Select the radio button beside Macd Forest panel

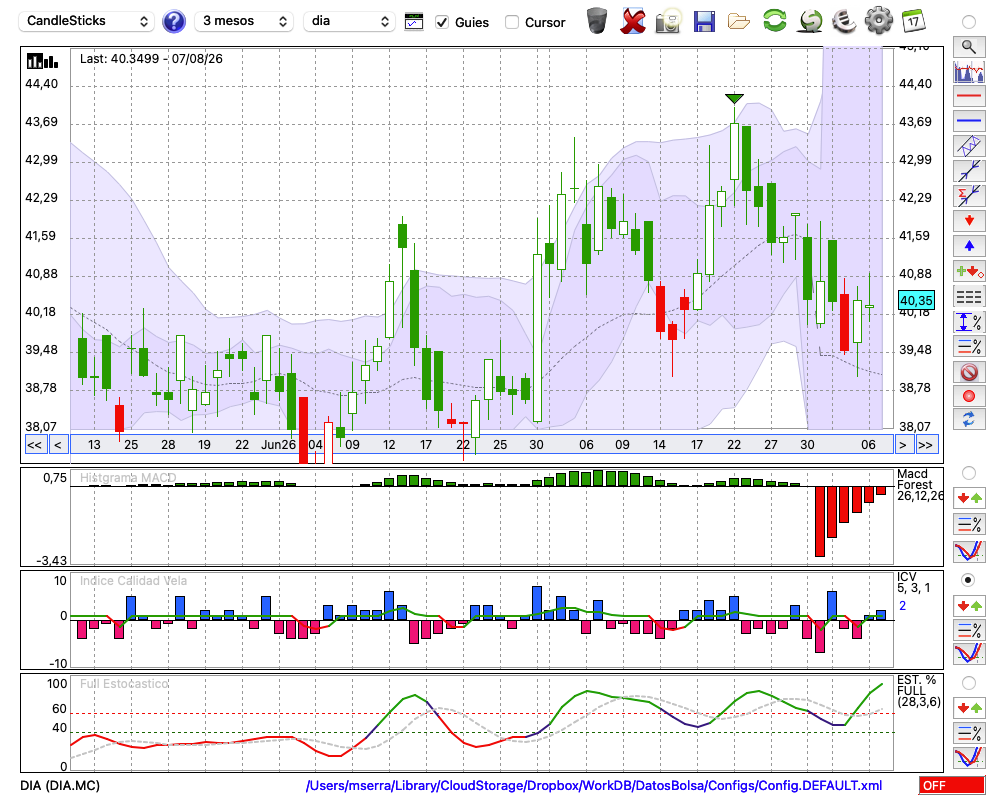click(968, 473)
